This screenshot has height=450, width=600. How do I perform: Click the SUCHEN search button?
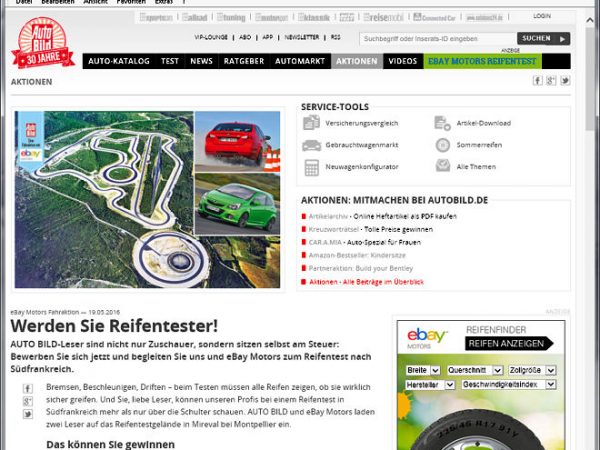(543, 39)
